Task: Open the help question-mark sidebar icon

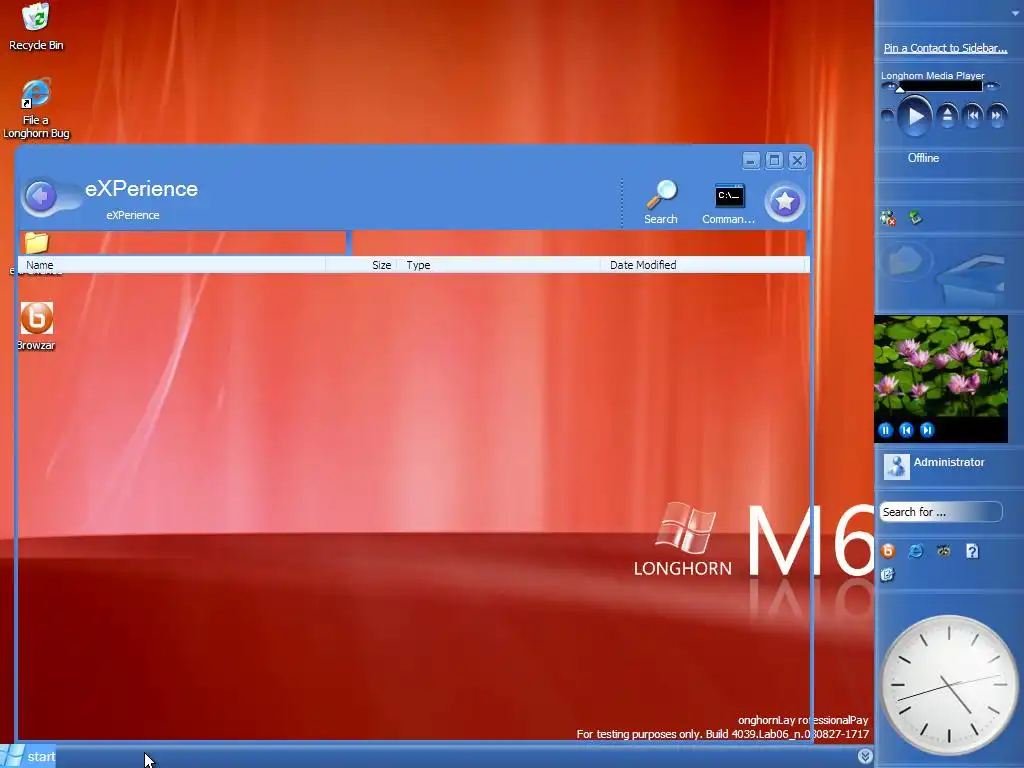Action: click(972, 551)
